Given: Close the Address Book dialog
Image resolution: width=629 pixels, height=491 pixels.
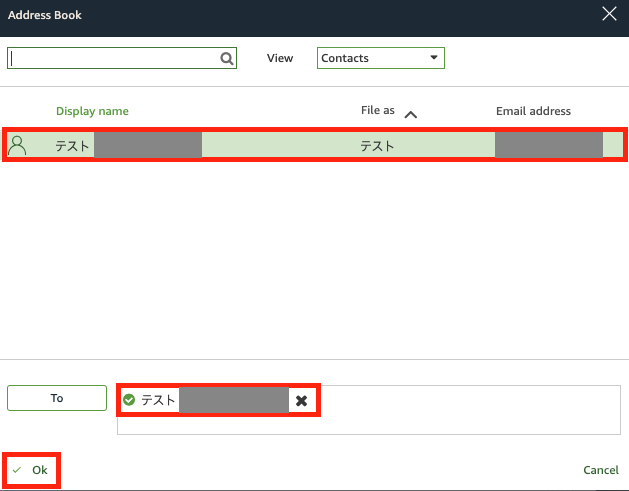Looking at the screenshot, I should tap(608, 14).
